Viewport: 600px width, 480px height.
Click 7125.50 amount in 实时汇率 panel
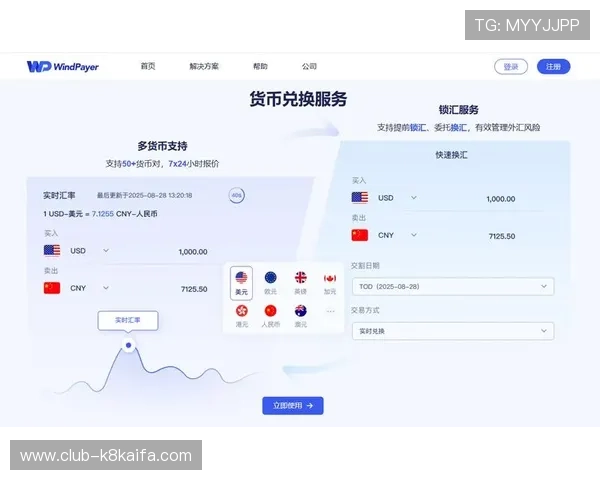tap(194, 289)
